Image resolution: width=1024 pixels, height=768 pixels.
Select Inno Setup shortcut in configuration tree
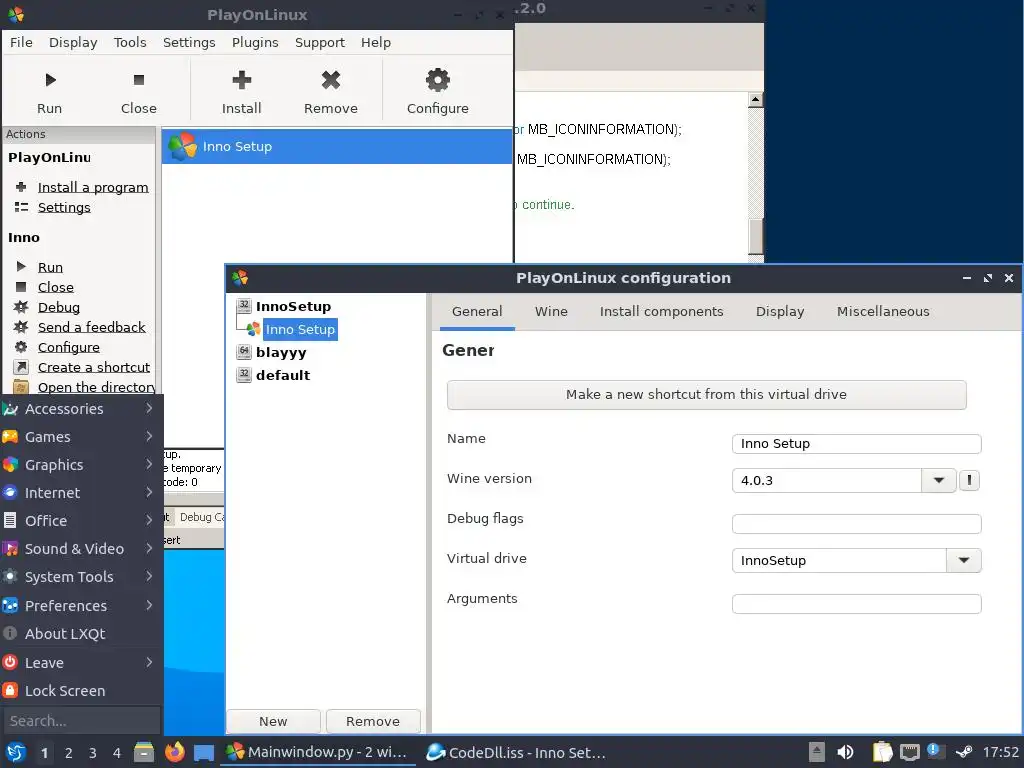300,329
